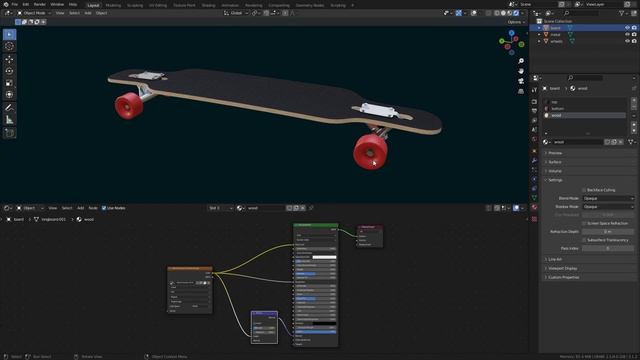Viewport: 640px width, 360px height.
Task: Toggle Use Nodes checkbox in node editor
Action: [x=104, y=208]
